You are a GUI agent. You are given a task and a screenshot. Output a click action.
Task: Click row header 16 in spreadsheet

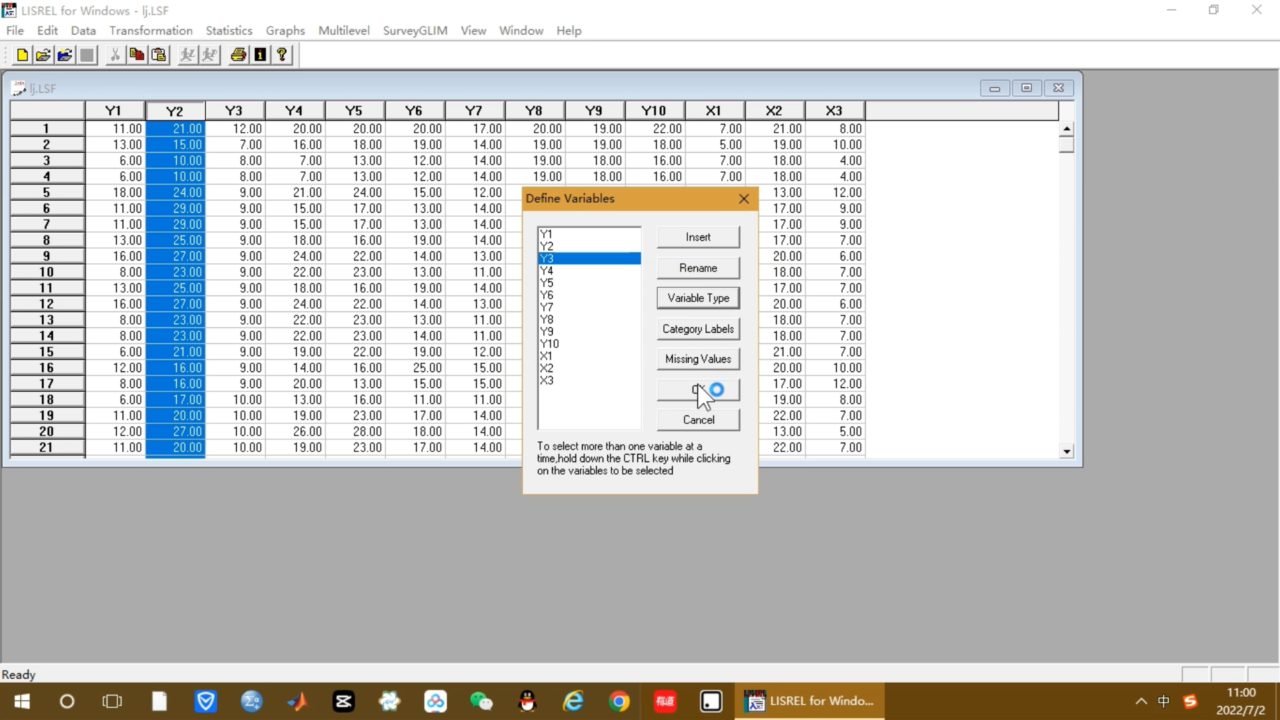(x=47, y=368)
